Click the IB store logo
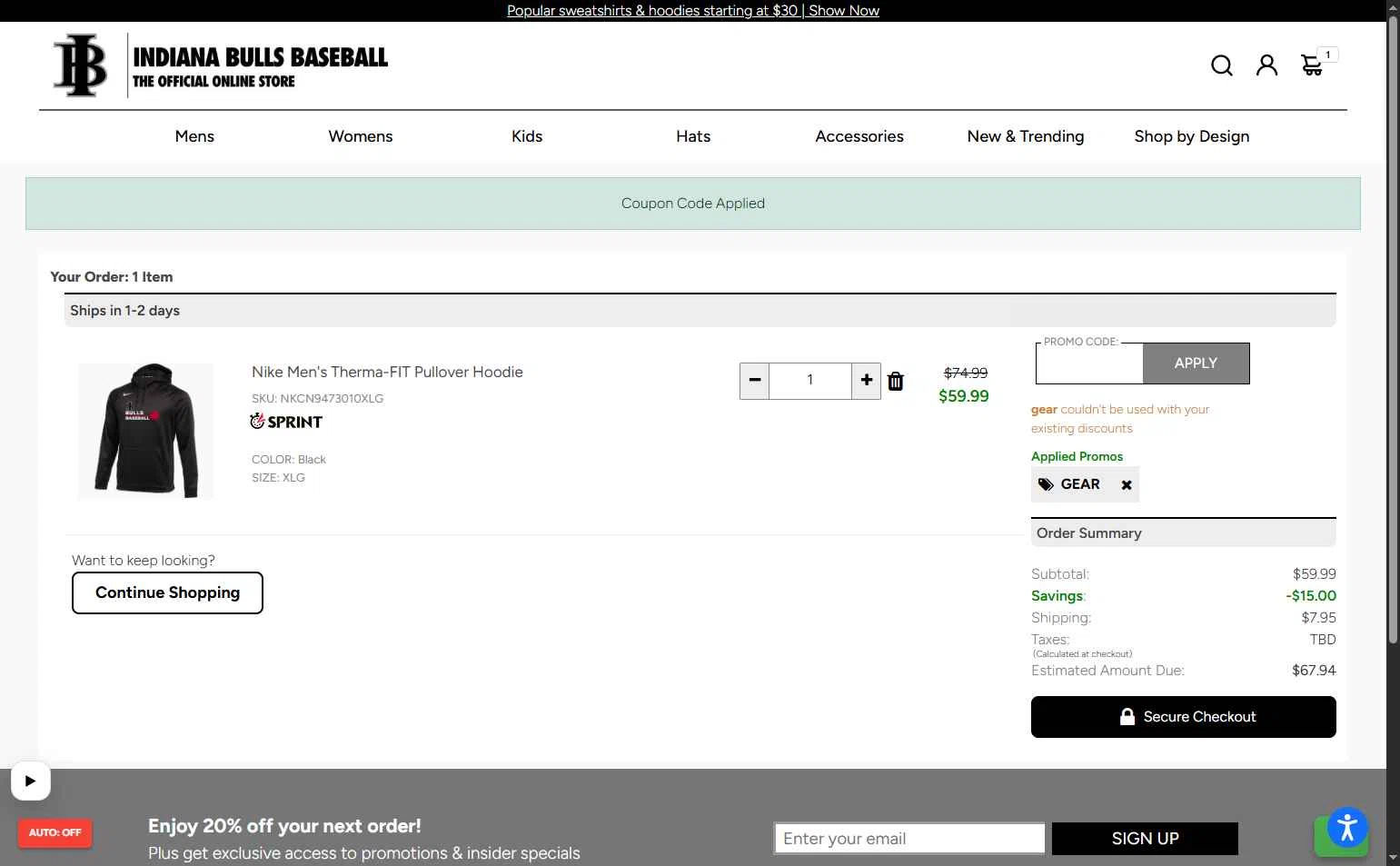 coord(80,65)
